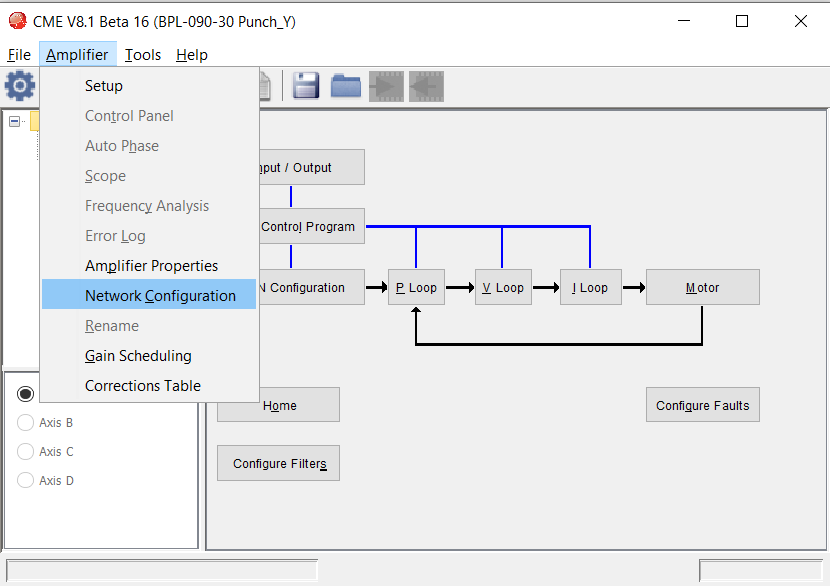Open Gain Scheduling from the menu
Viewport: 830px width, 587px height.
coord(149,356)
